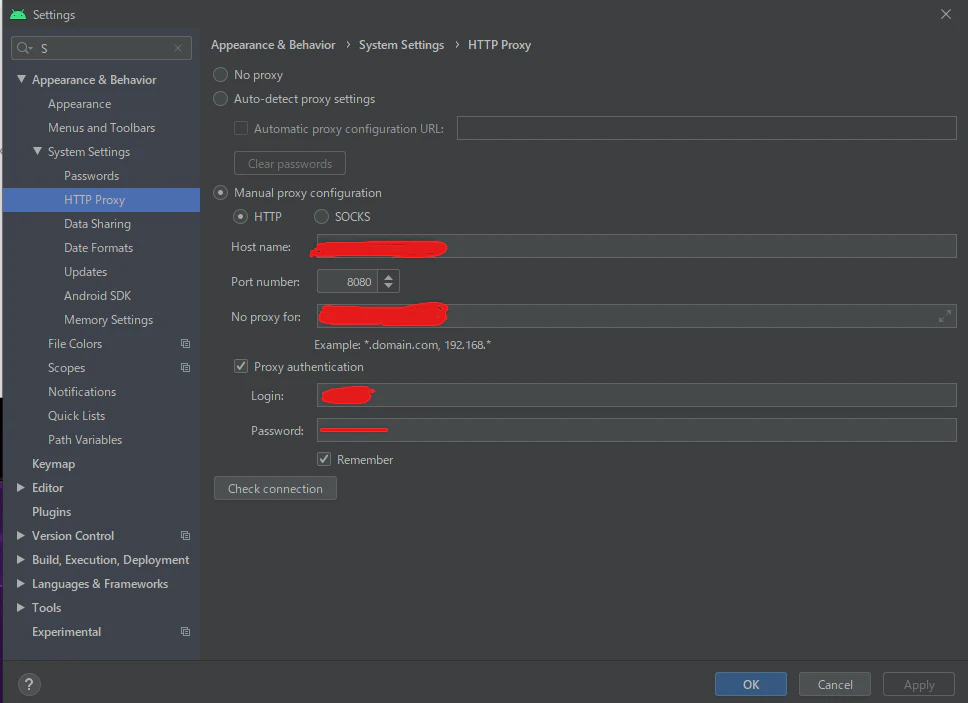Open Path Variables settings page
Image resolution: width=968 pixels, height=703 pixels.
[85, 440]
